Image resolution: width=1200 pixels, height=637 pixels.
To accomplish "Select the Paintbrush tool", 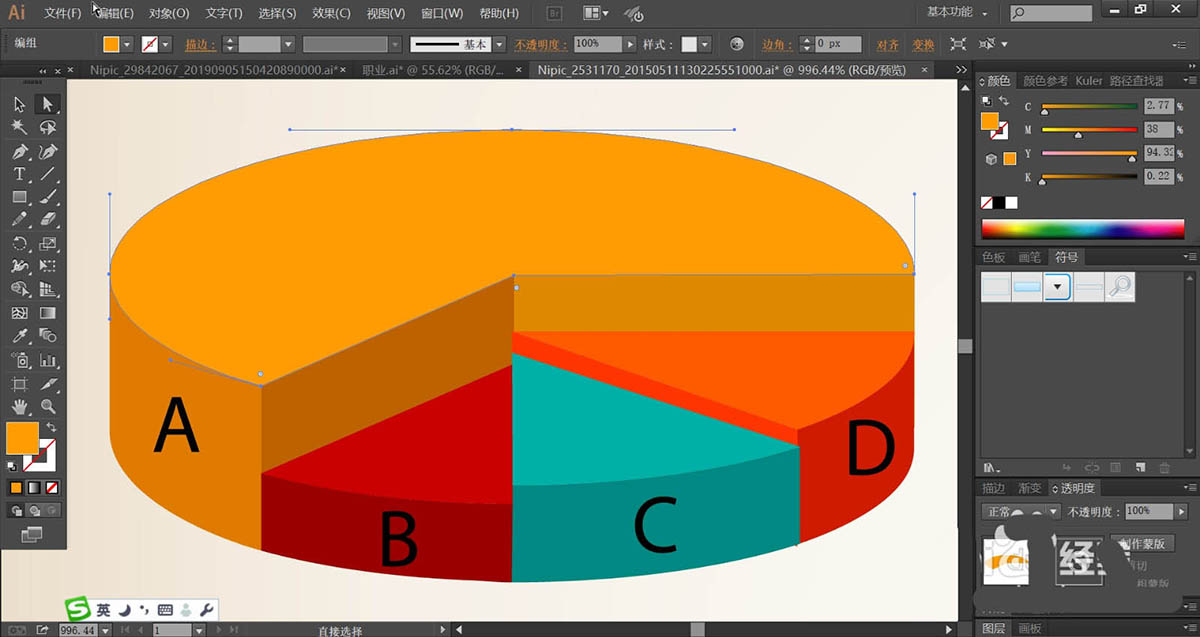I will (47, 198).
